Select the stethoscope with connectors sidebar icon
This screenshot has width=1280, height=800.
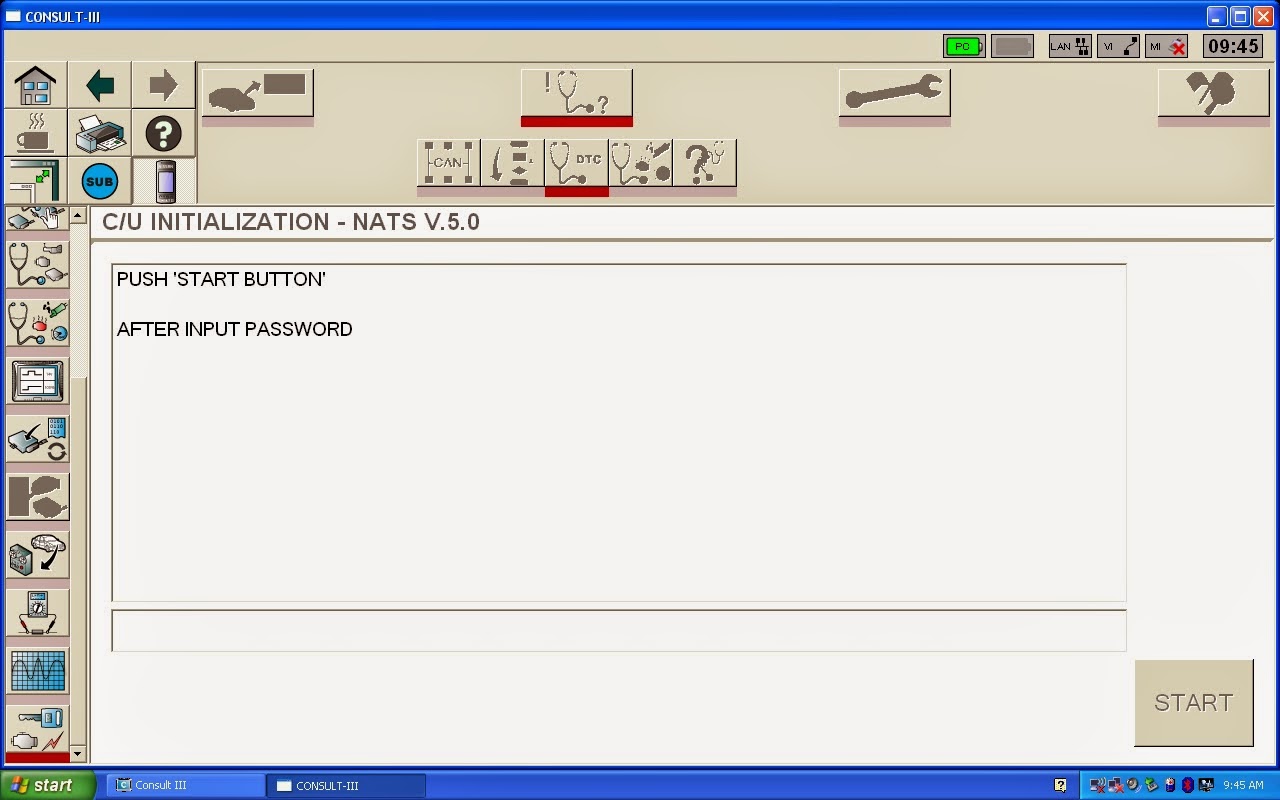[x=38, y=264]
